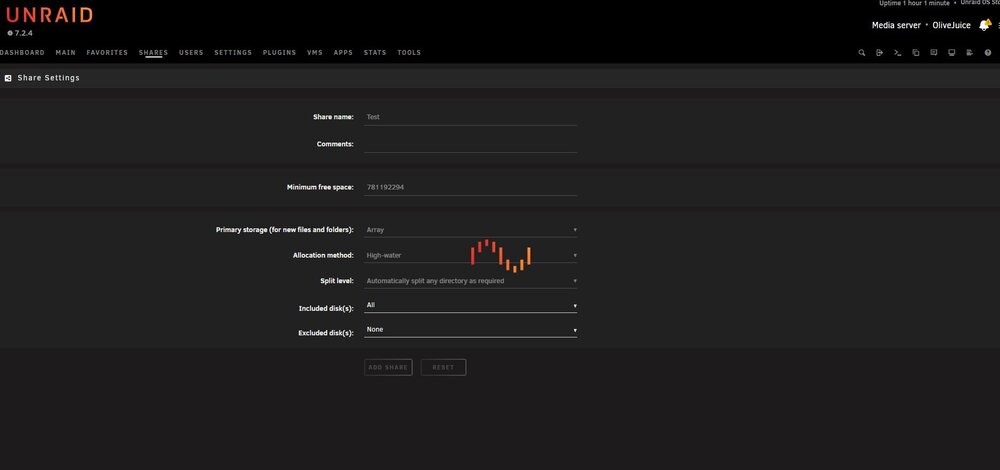Image resolution: width=1000 pixels, height=470 pixels.
Task: Focus the Minimum free space field
Action: [x=471, y=187]
